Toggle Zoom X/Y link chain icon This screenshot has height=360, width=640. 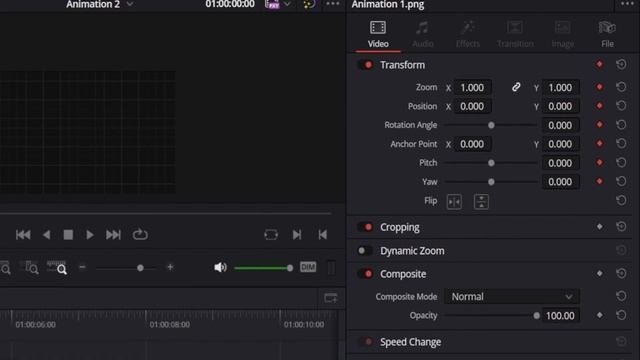tap(516, 87)
